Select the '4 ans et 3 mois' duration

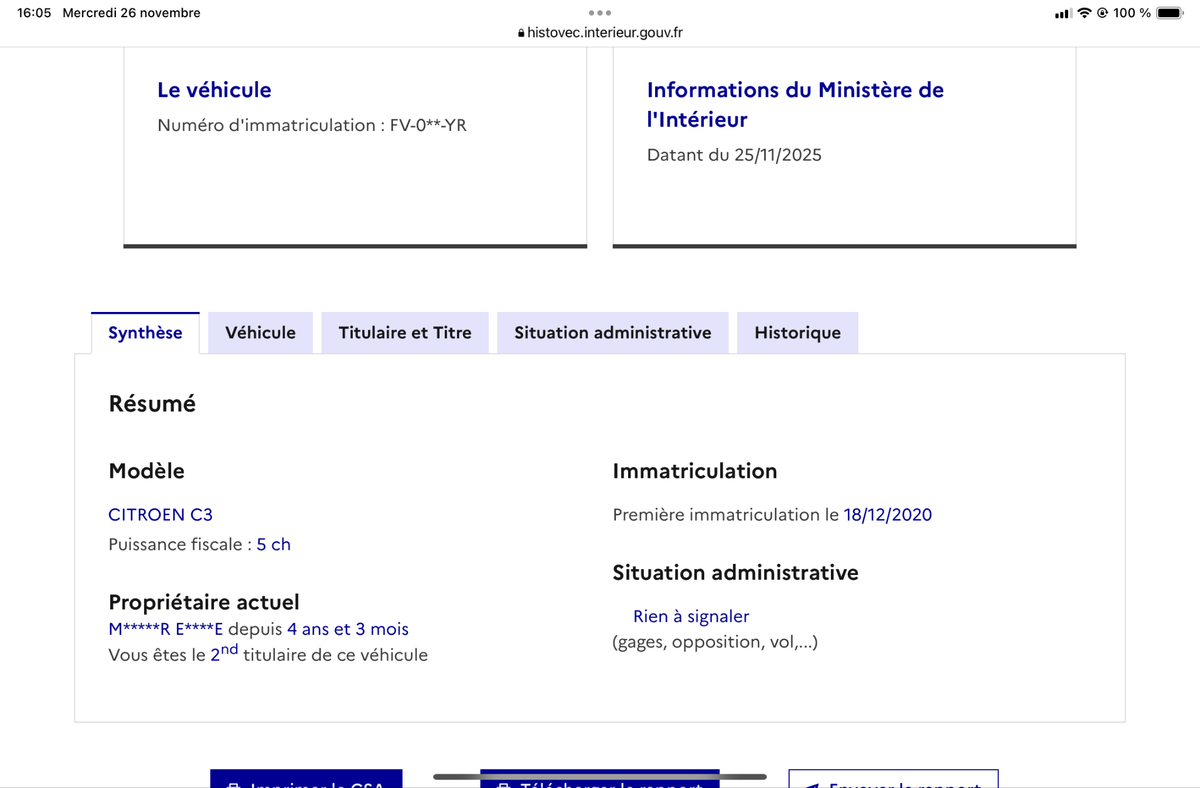[x=348, y=630]
